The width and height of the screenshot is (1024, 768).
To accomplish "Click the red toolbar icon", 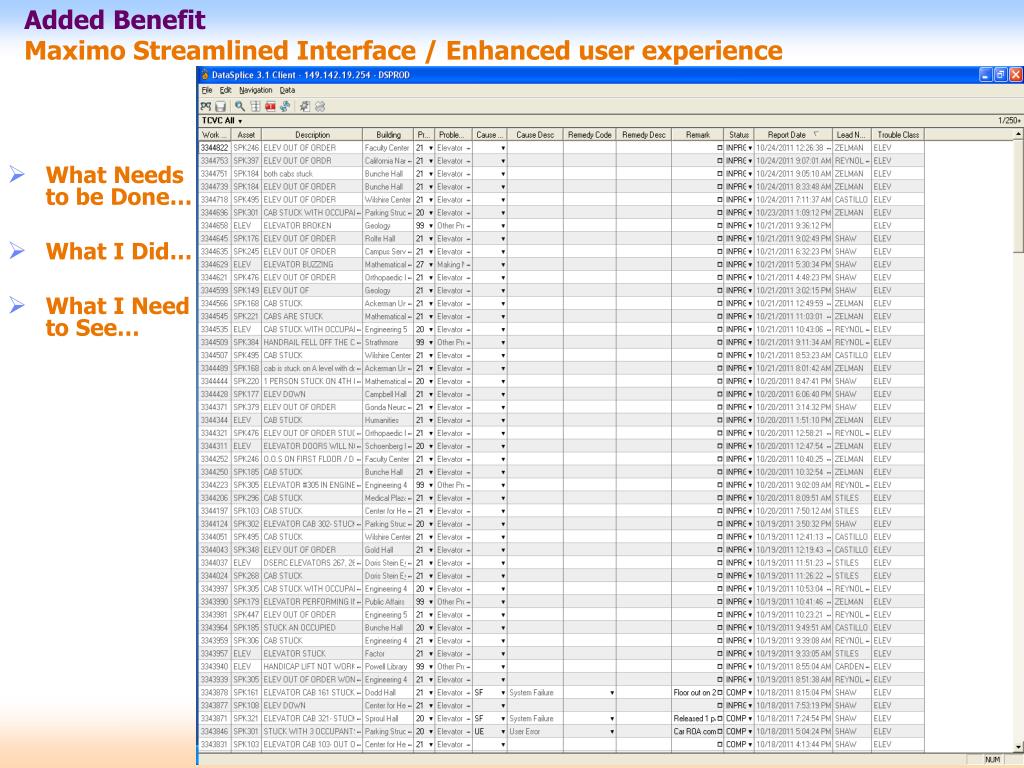I will click(x=270, y=105).
